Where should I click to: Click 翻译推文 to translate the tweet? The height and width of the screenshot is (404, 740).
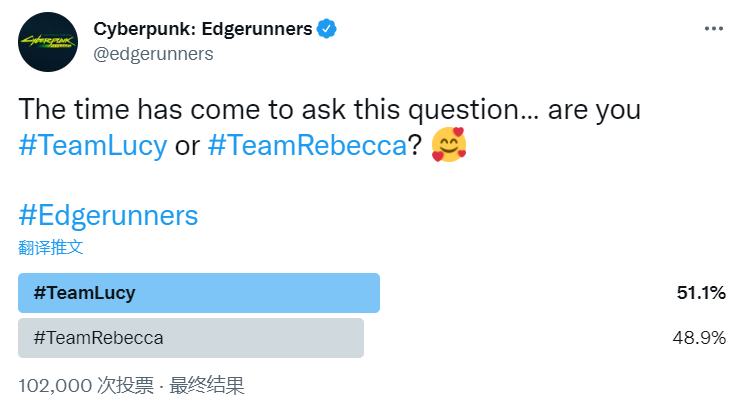pos(50,247)
